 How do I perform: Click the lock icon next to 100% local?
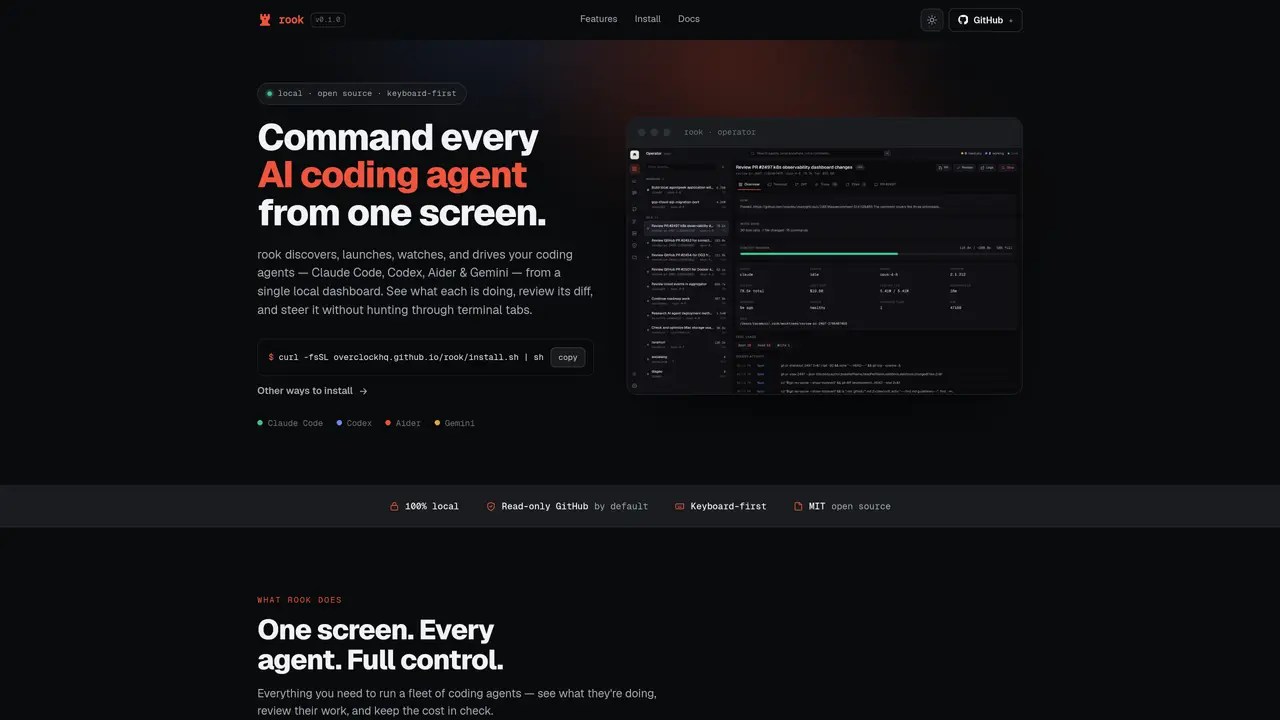394,507
